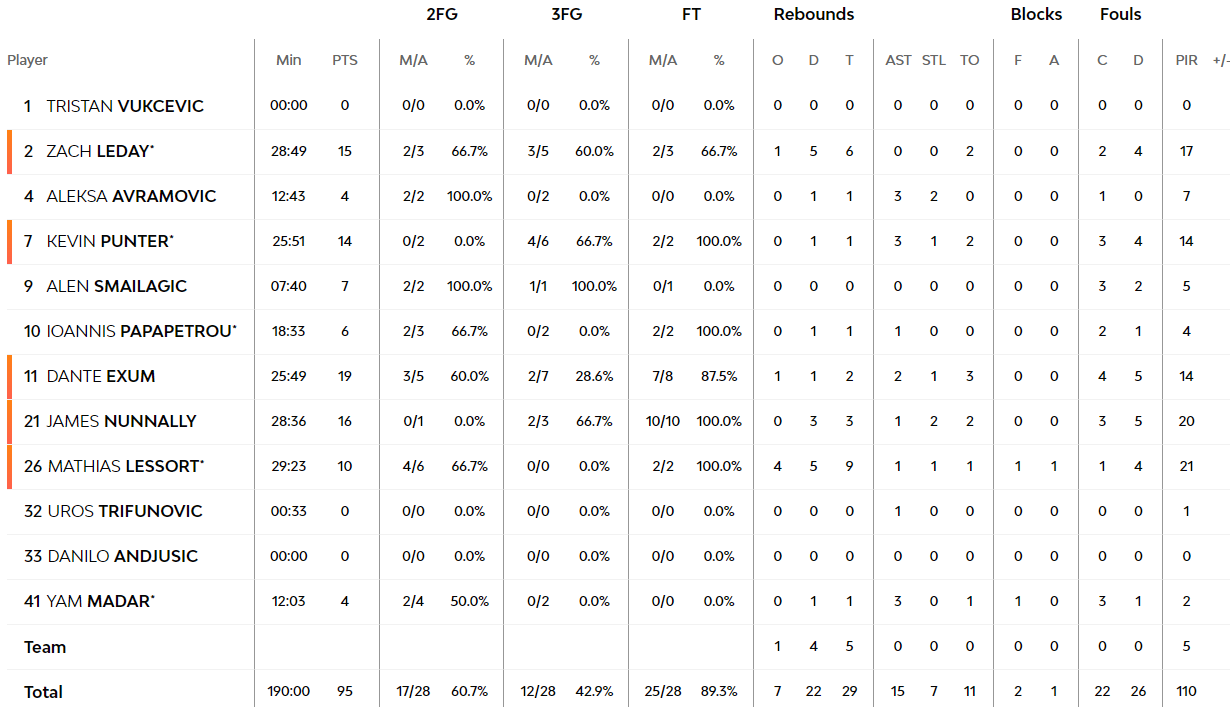Image resolution: width=1230 pixels, height=707 pixels.
Task: Open Aleksa Avramovic's player page
Action: [x=131, y=196]
